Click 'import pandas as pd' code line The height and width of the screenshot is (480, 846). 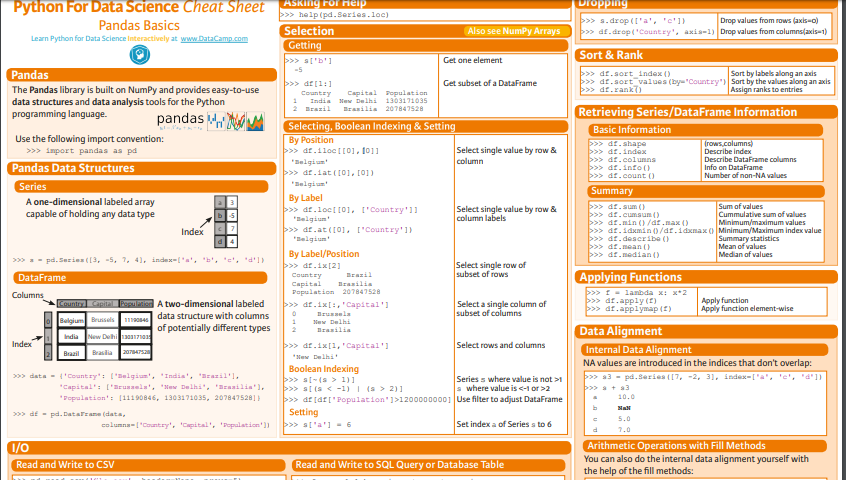click(x=81, y=151)
